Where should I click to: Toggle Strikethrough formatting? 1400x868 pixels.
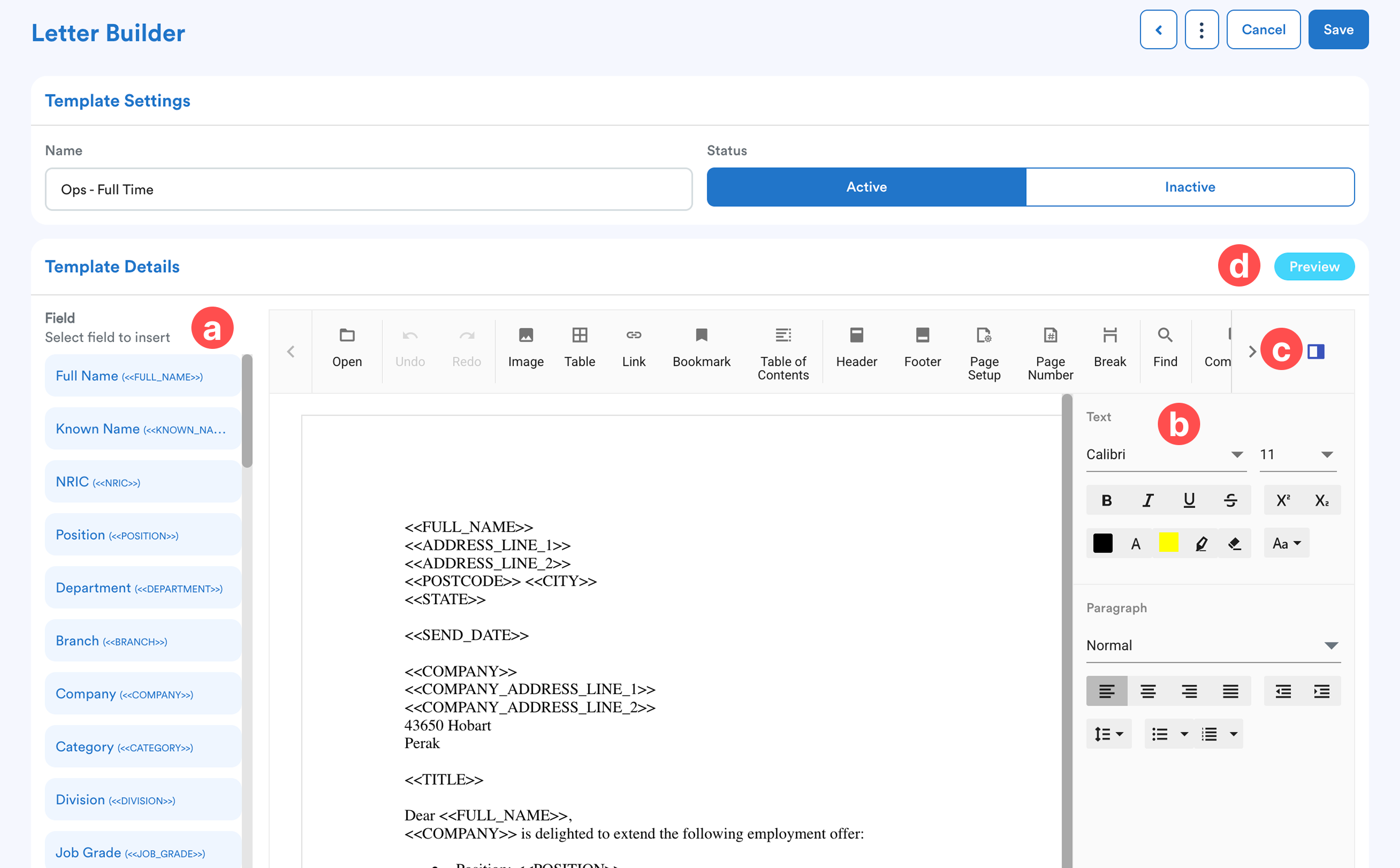pyautogui.click(x=1230, y=500)
